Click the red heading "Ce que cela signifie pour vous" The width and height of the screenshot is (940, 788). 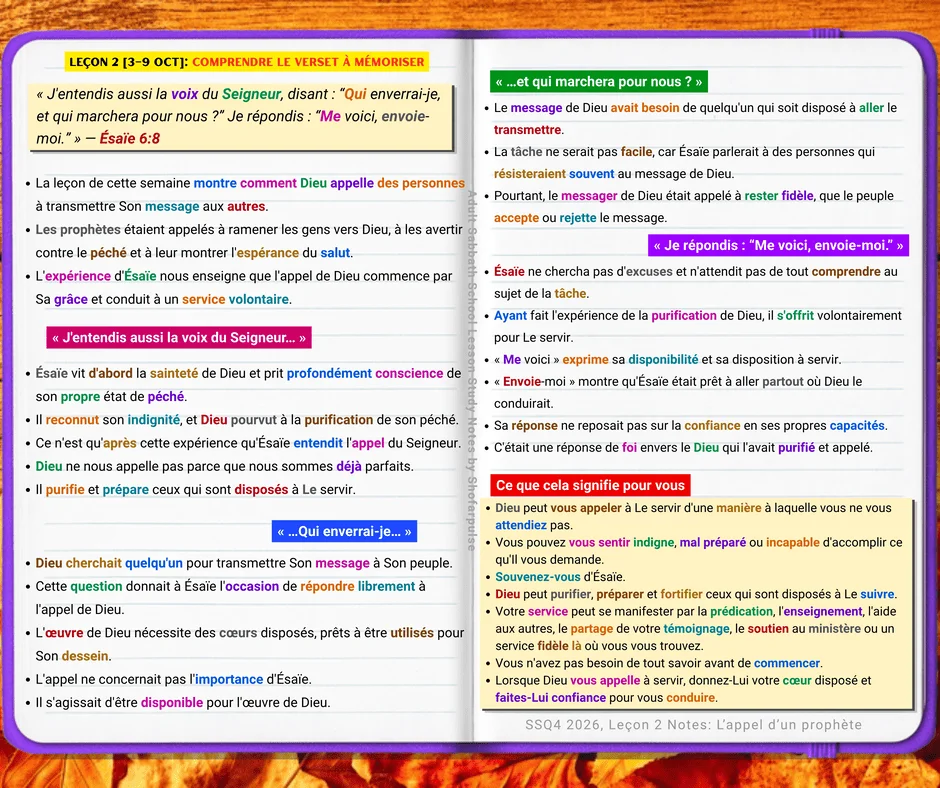590,485
